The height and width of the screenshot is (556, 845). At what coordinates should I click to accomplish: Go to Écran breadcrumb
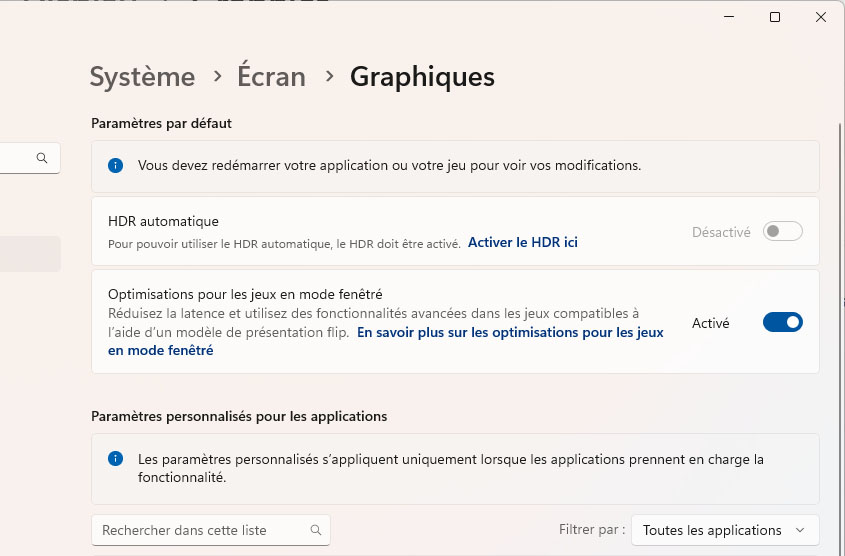[x=272, y=75]
